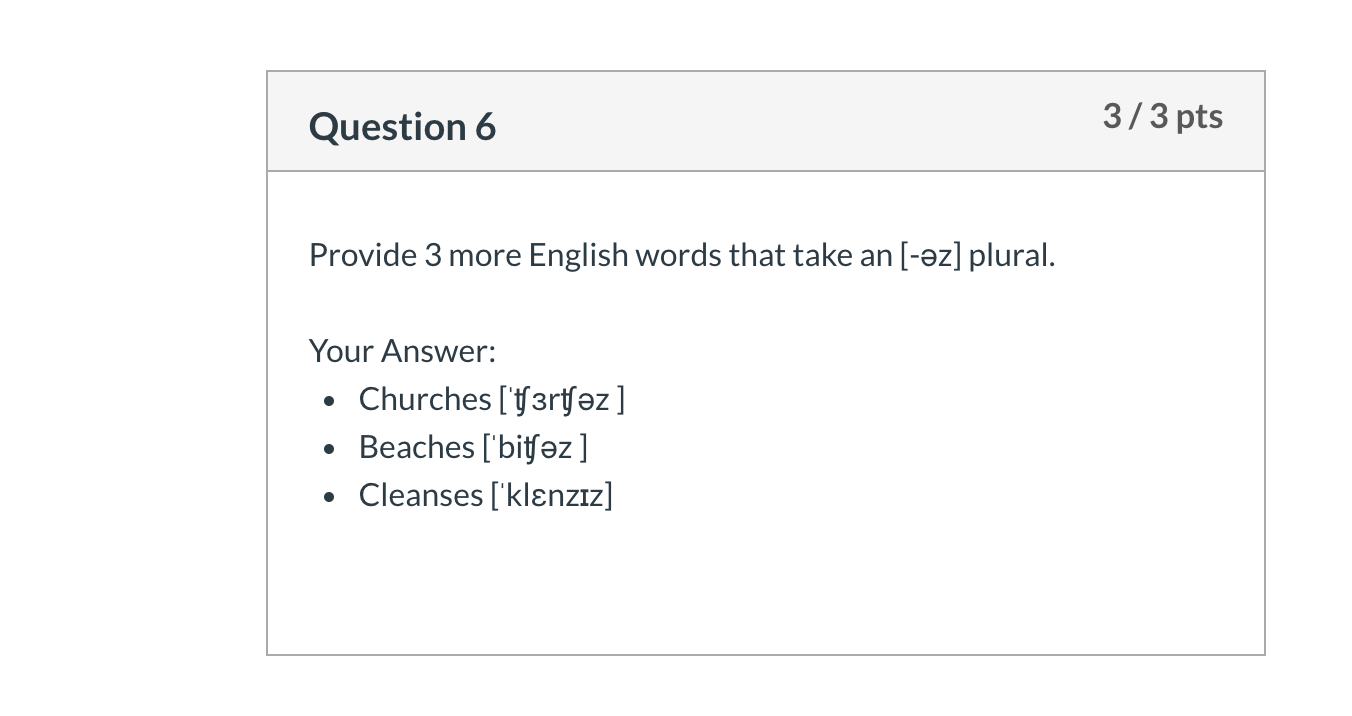Click the Cleanses IPA transcription [ˈklɛnzɪz]

click(x=551, y=495)
